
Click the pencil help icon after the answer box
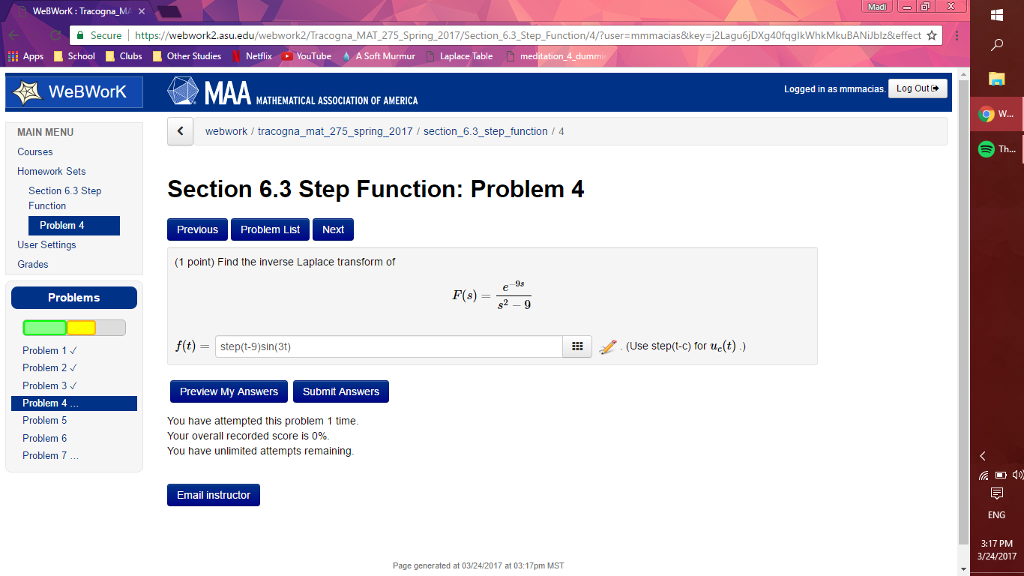(606, 346)
